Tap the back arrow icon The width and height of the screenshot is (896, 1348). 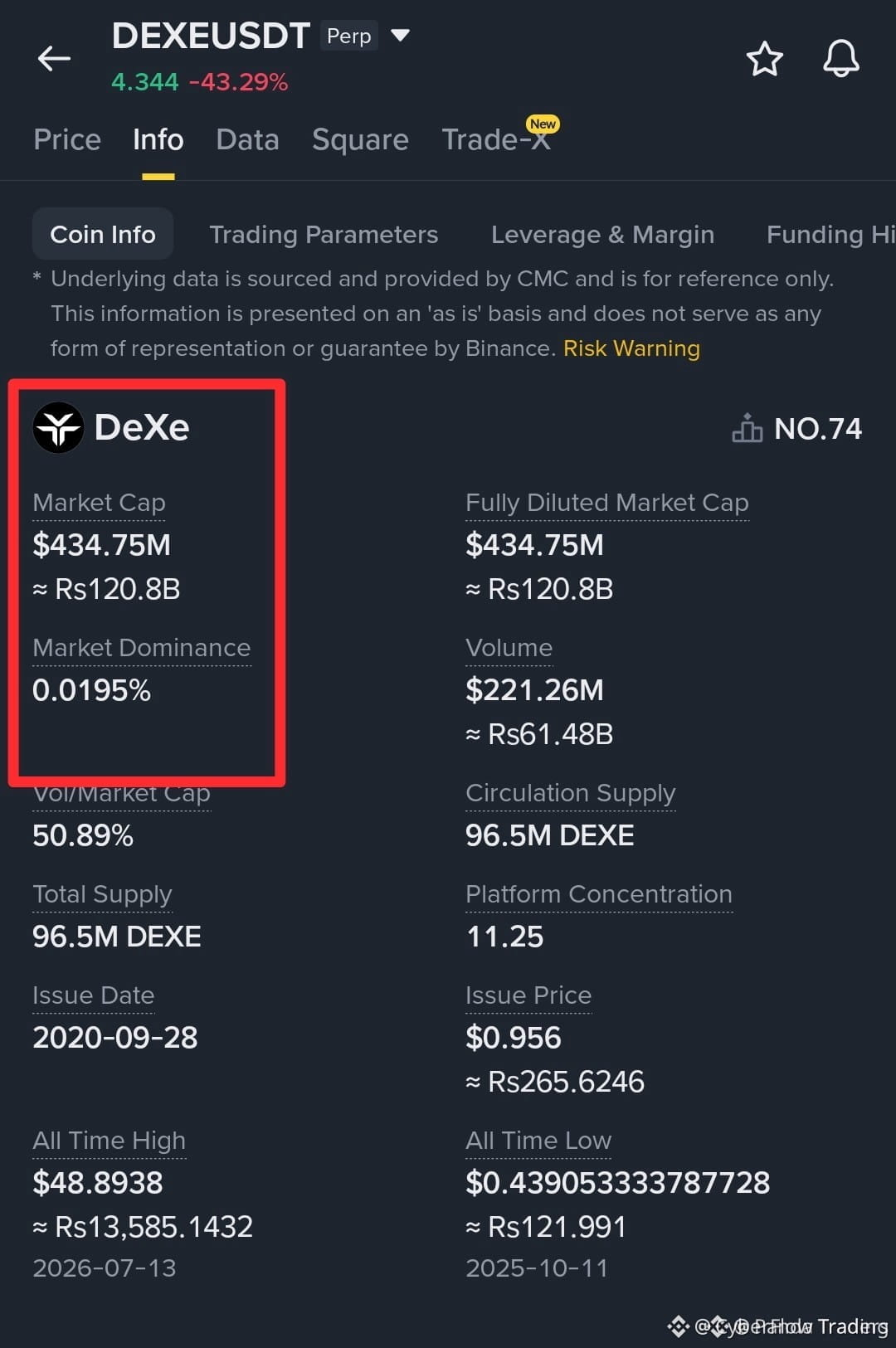coord(54,59)
